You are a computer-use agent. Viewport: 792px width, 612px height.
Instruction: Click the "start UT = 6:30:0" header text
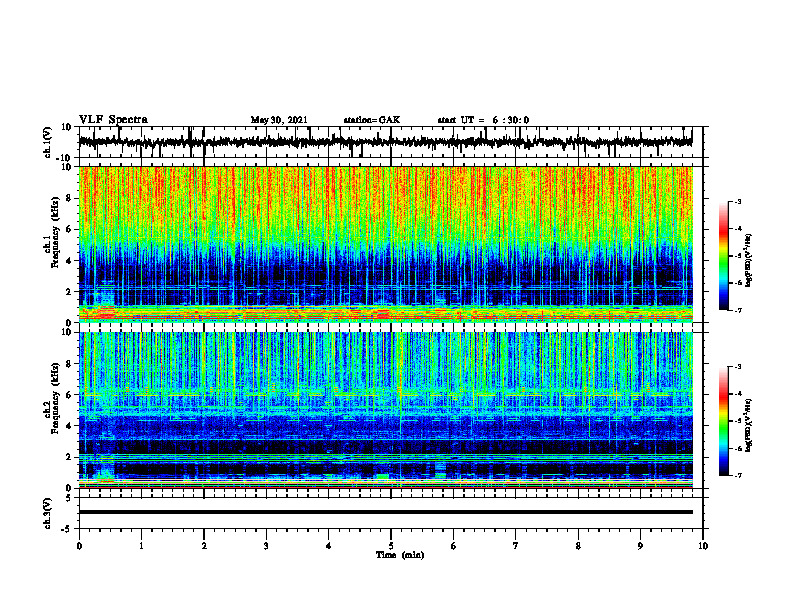[x=483, y=120]
